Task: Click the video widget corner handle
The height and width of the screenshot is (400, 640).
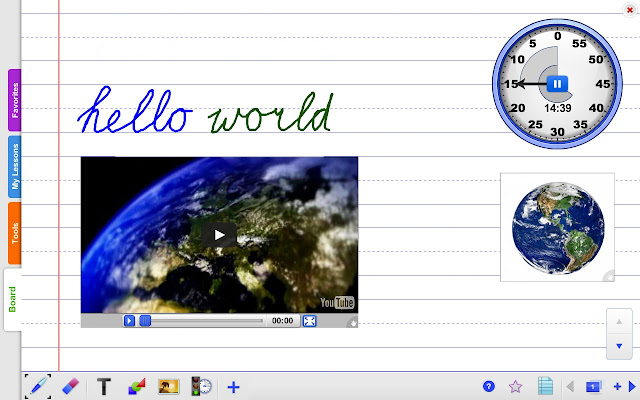Action: pos(353,323)
